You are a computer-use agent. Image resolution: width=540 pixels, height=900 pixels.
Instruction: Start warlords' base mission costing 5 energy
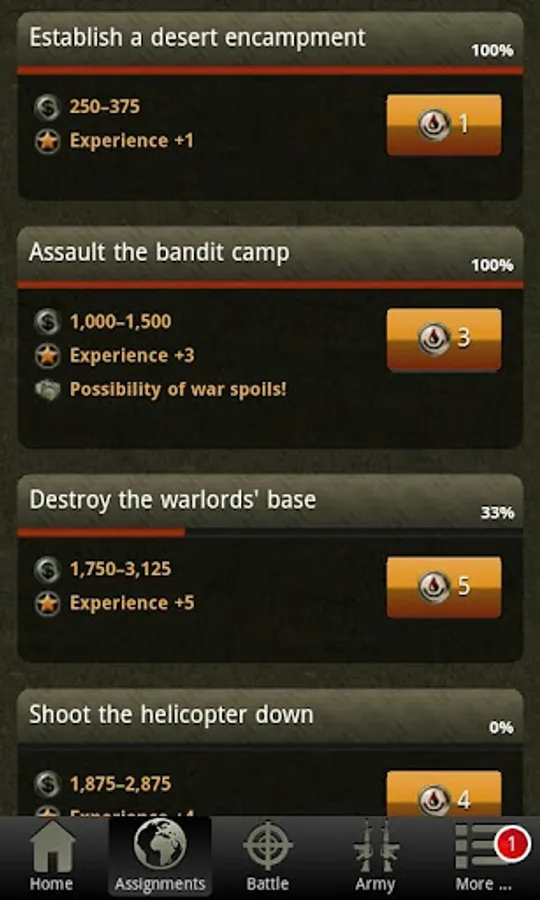(444, 587)
